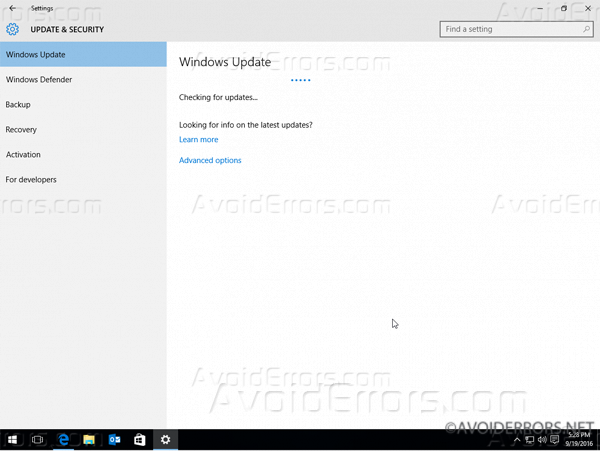Click the Update & Security gear icon

[14, 29]
